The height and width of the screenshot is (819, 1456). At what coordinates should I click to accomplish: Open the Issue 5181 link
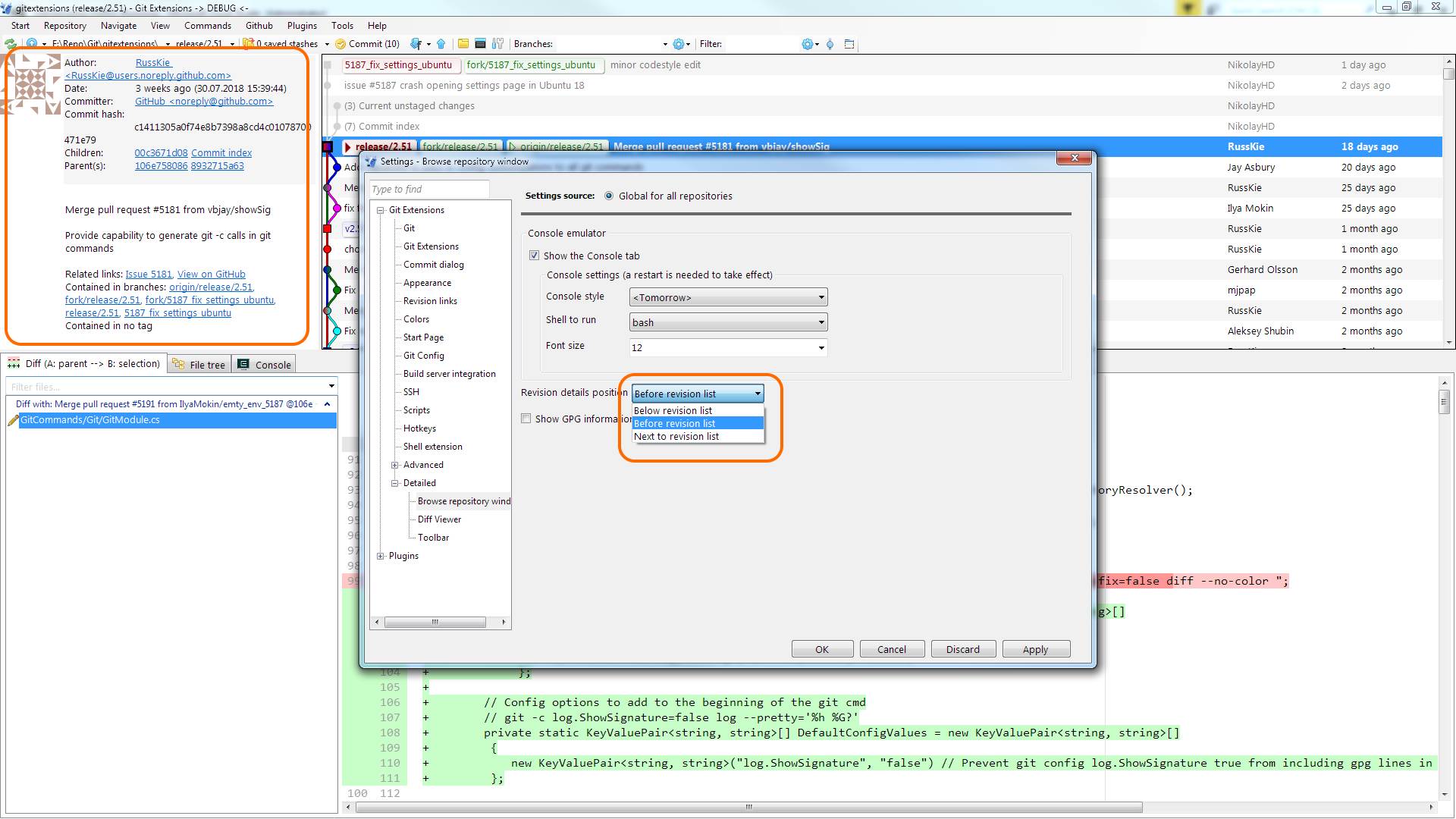(x=149, y=275)
